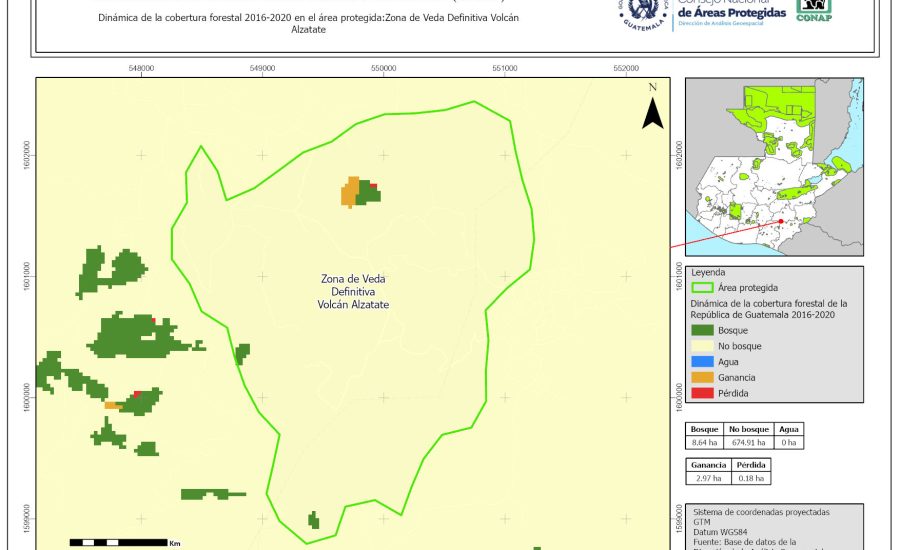Viewport: 900px width, 550px height.
Task: Click the Ganancia 2.97 ha table value
Action: (706, 479)
